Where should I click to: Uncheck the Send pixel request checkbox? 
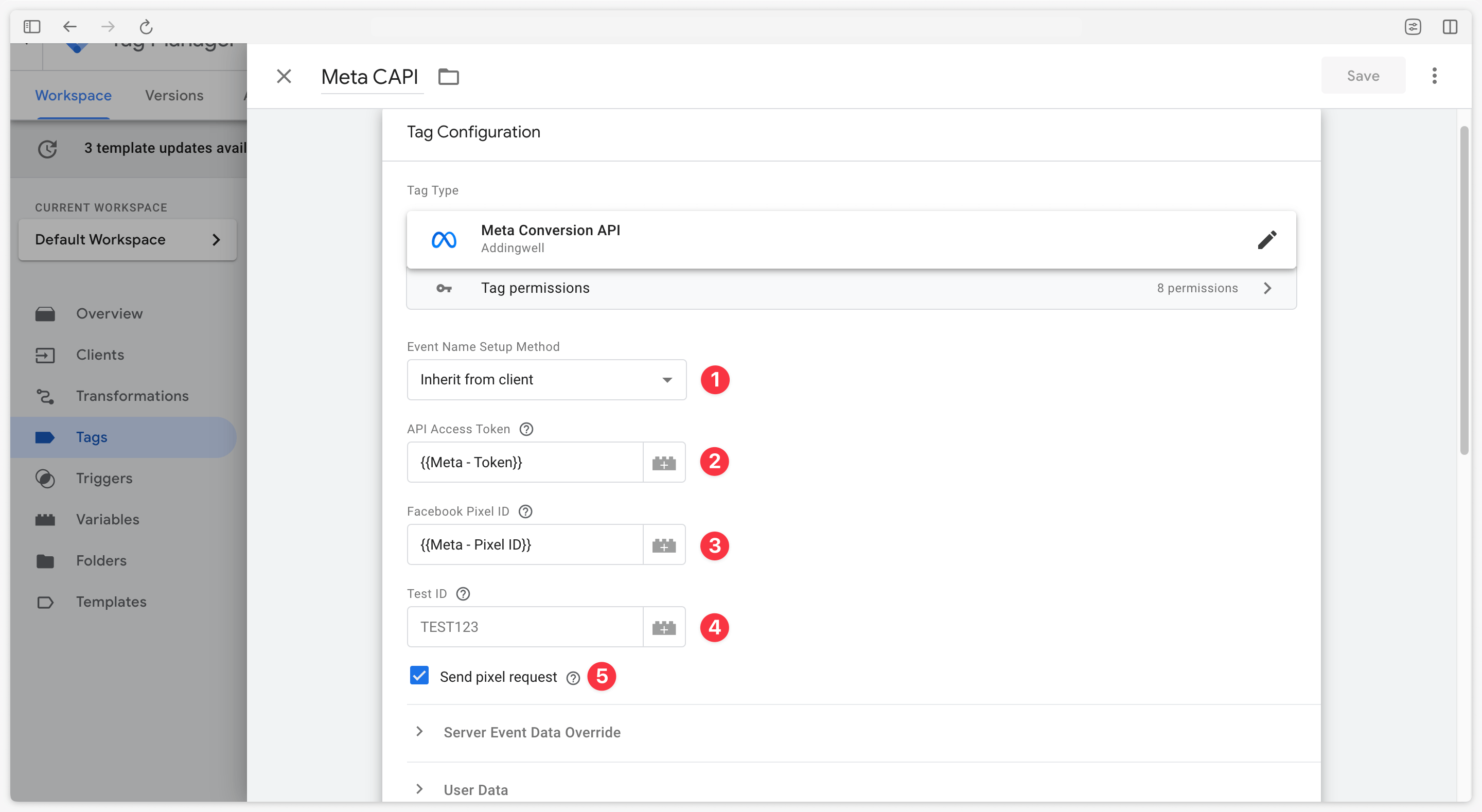click(419, 675)
